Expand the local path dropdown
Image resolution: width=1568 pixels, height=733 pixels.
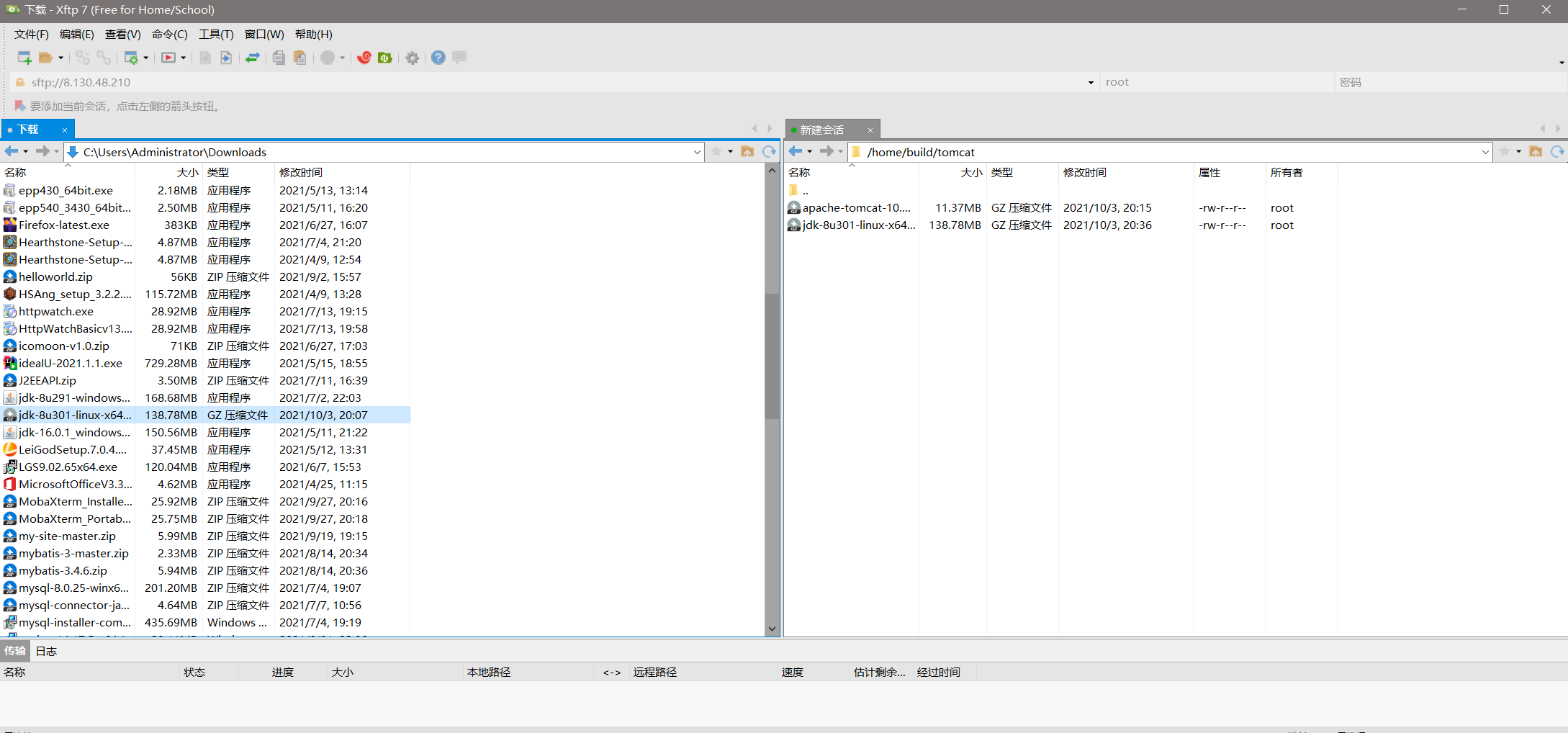click(697, 152)
